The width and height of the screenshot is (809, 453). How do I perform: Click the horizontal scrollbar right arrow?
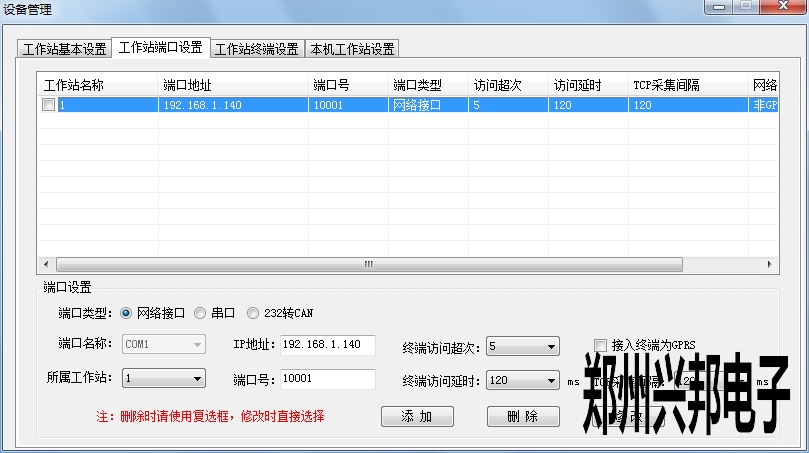pyautogui.click(x=769, y=264)
